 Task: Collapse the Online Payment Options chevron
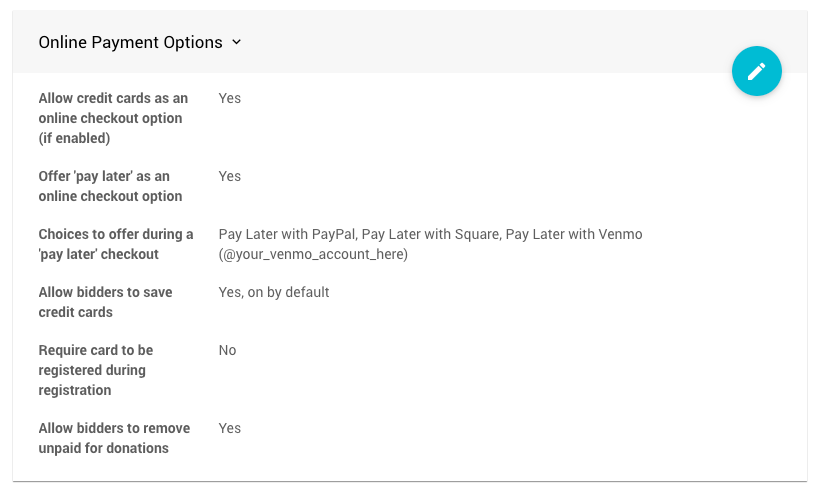[x=237, y=42]
